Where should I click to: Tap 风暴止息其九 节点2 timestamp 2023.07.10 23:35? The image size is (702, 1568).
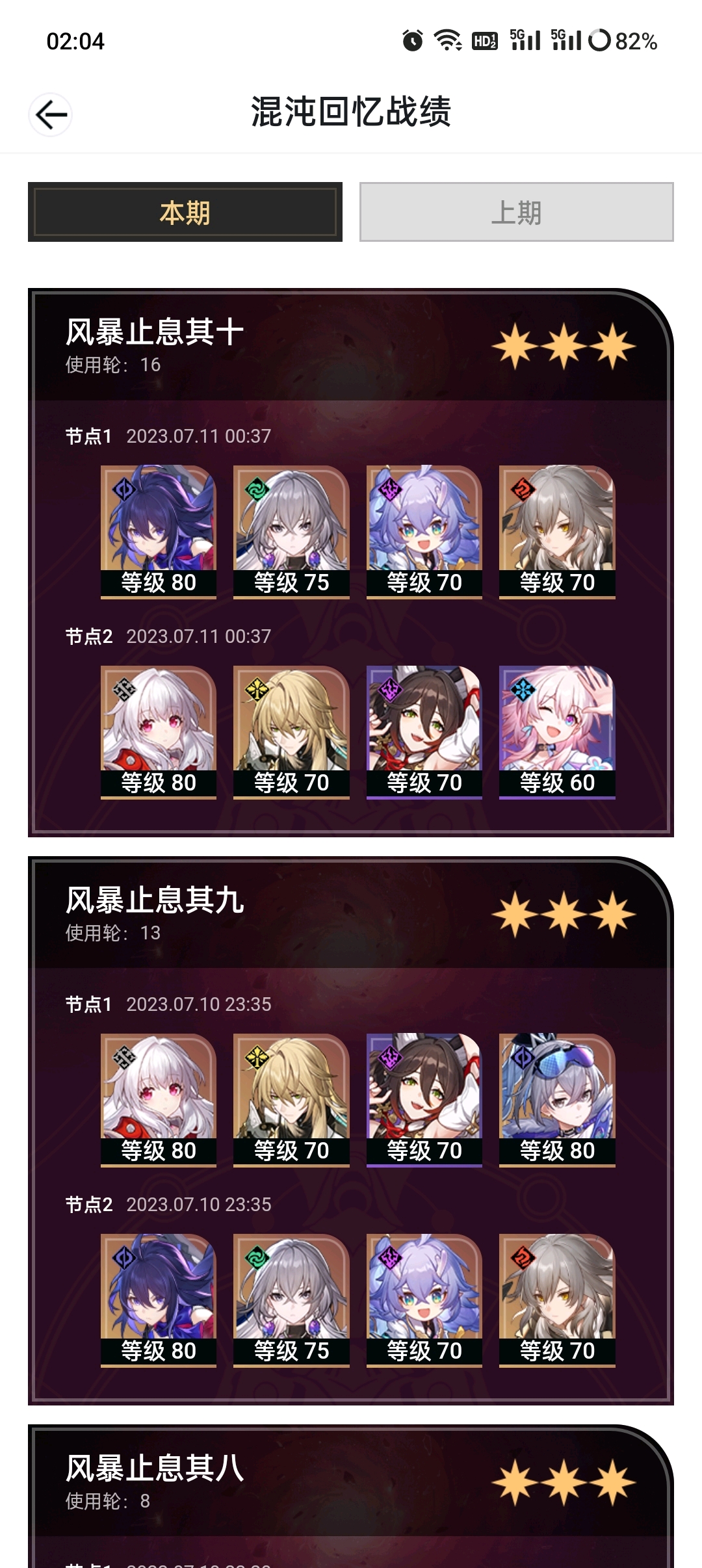199,1205
